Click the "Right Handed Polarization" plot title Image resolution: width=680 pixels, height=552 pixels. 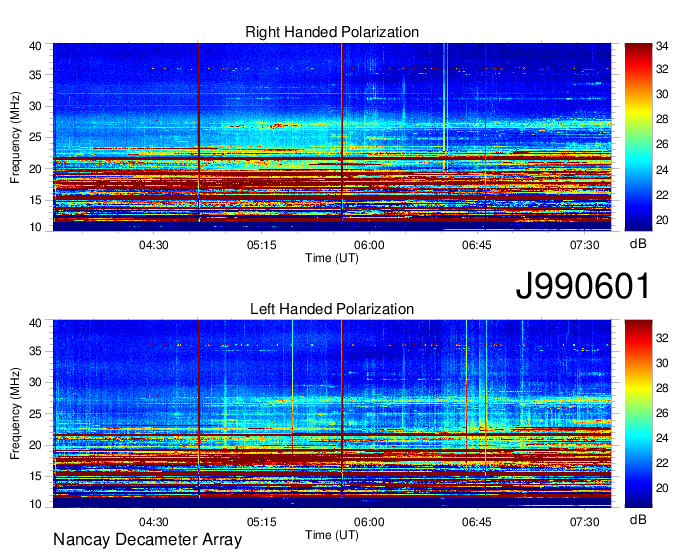(x=332, y=32)
